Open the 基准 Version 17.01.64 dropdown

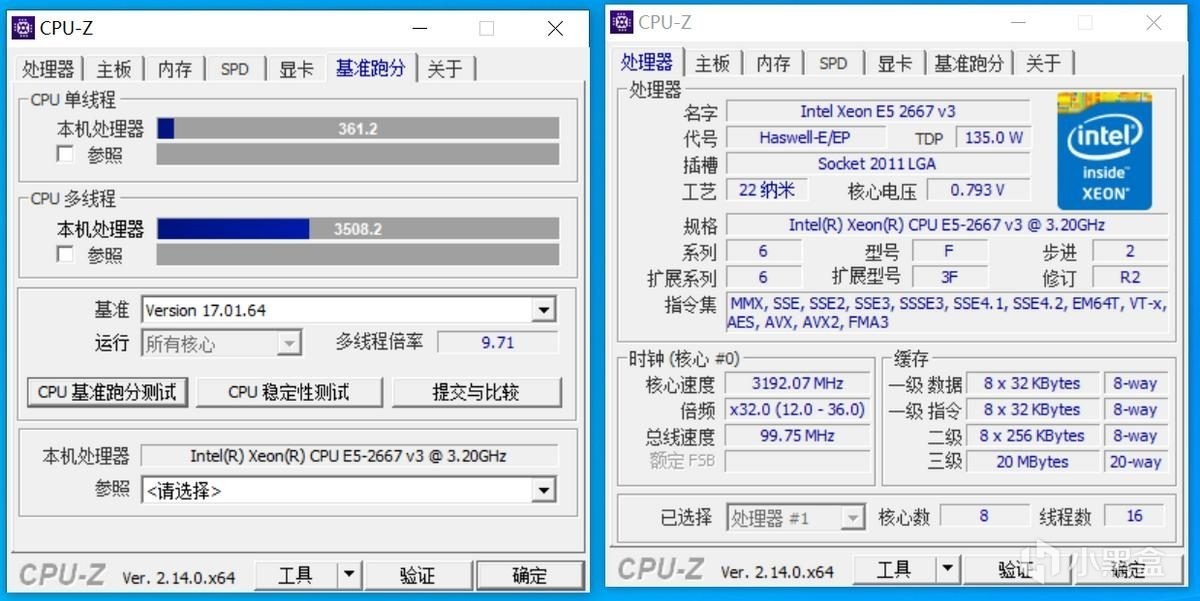(x=544, y=310)
